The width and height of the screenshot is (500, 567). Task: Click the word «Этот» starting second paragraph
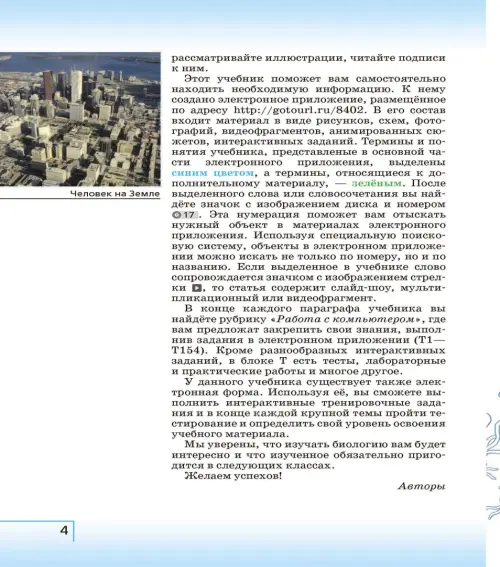tap(197, 79)
